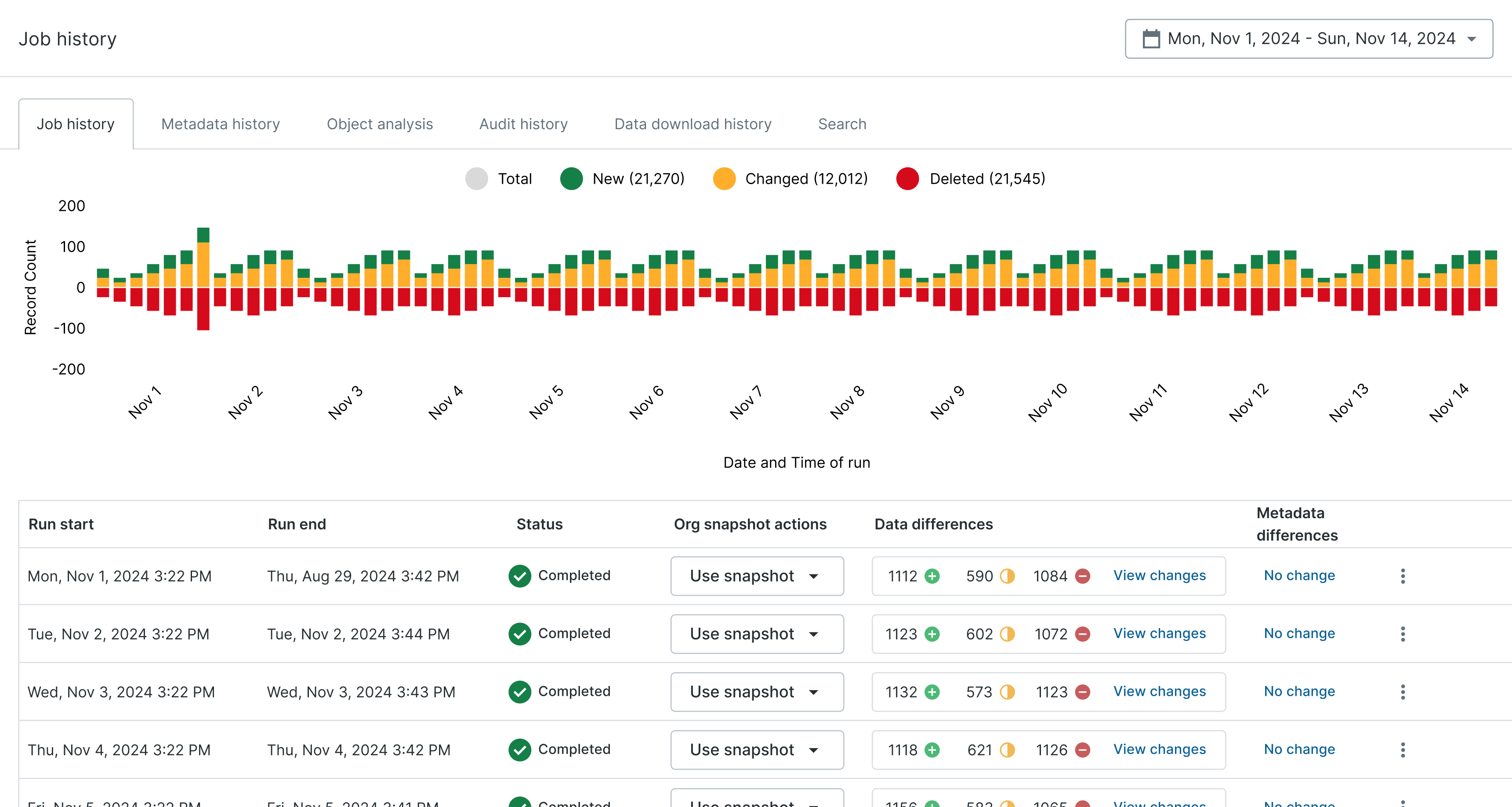Open kebab menu for Nov 1 run
Image resolution: width=1512 pixels, height=807 pixels.
click(1402, 576)
